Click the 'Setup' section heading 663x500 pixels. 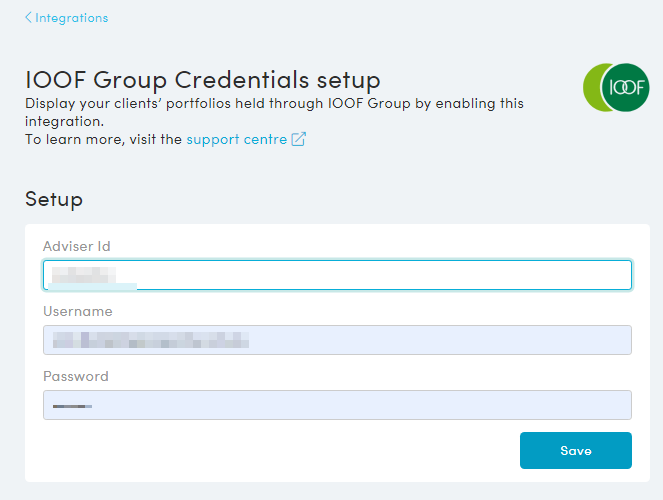click(x=54, y=199)
